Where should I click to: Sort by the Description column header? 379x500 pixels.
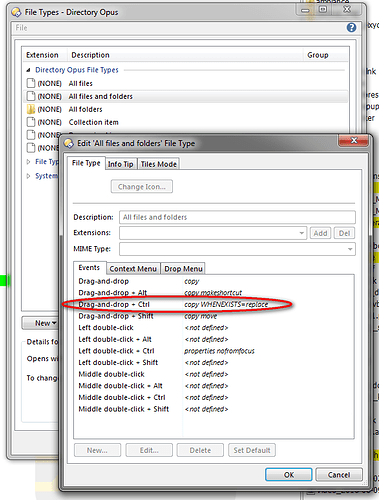[185, 55]
